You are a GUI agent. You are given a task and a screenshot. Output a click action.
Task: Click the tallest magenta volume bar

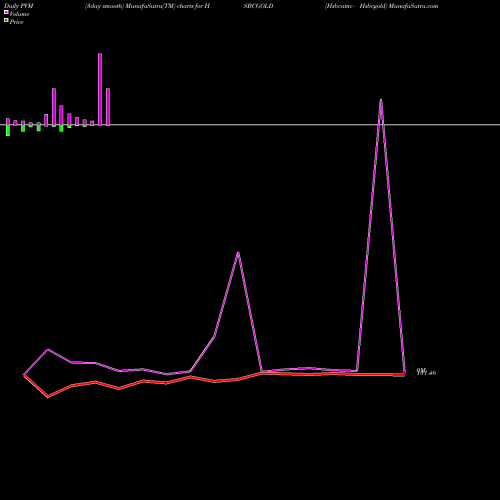pos(100,89)
